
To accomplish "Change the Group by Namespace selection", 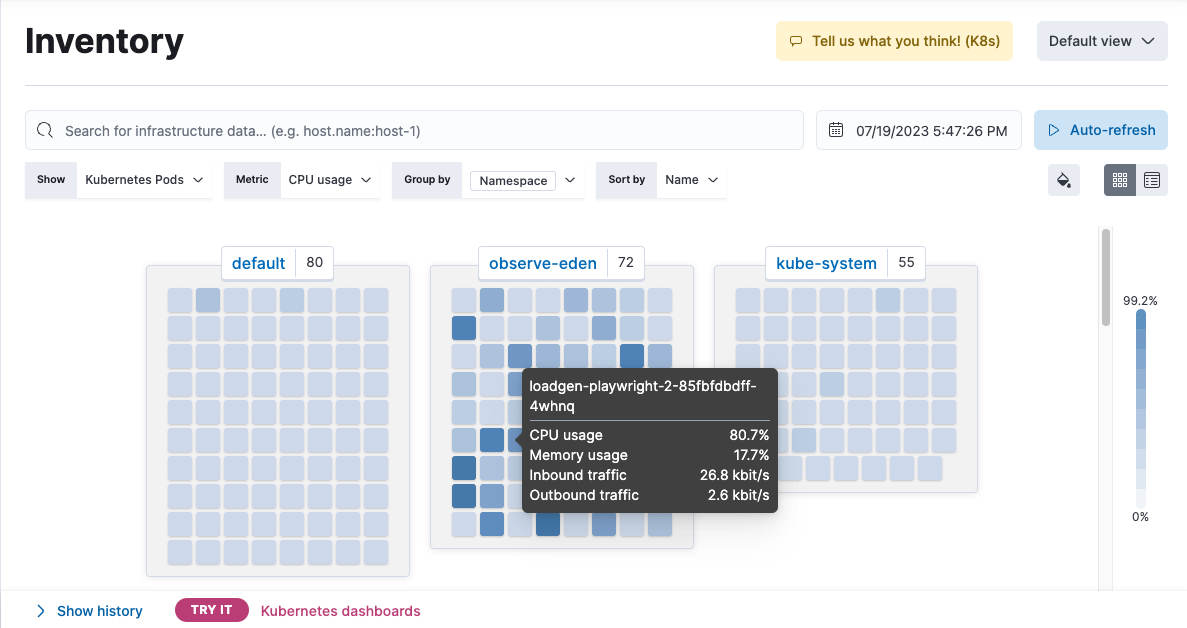I will [x=525, y=180].
